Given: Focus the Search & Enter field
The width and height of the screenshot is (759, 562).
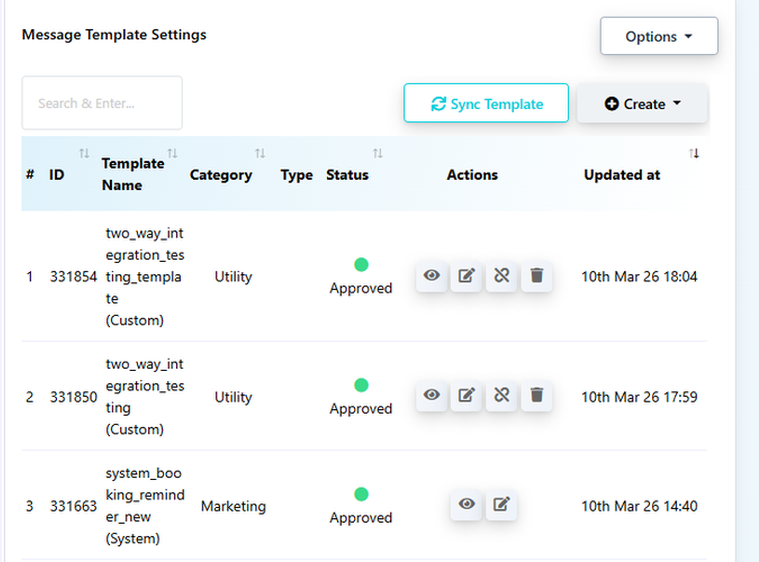Looking at the screenshot, I should click(x=102, y=103).
